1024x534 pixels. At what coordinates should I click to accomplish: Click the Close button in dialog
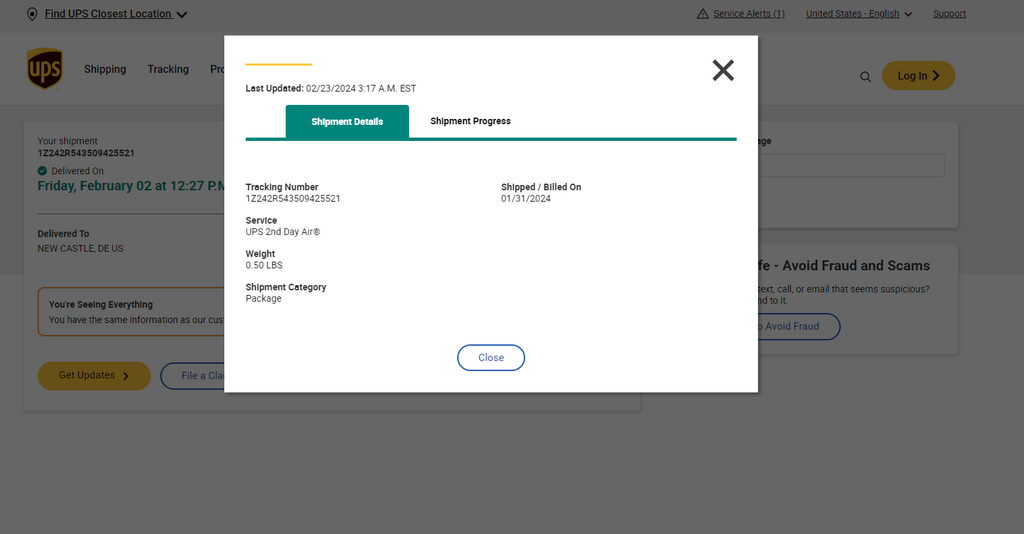coord(491,358)
